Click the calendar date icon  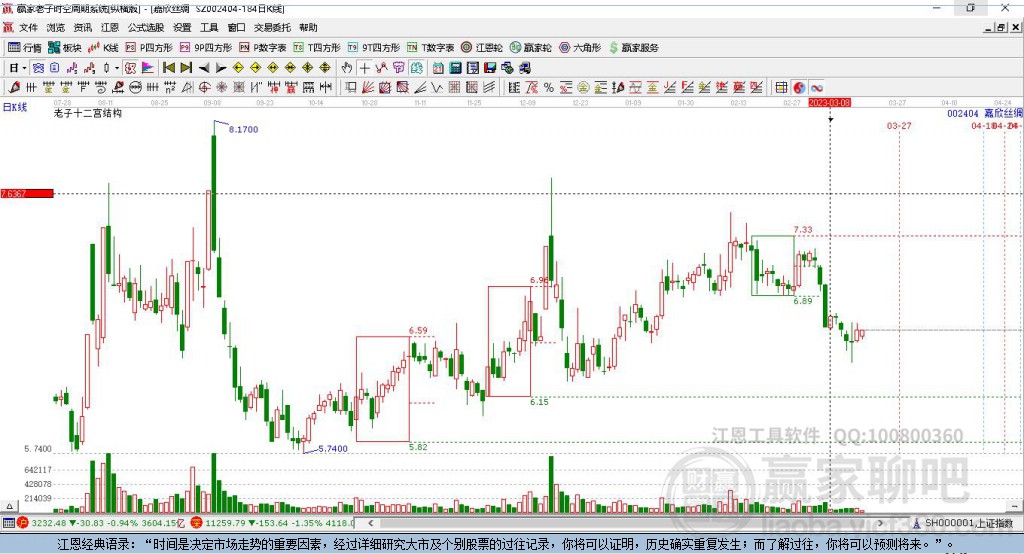tap(438, 68)
